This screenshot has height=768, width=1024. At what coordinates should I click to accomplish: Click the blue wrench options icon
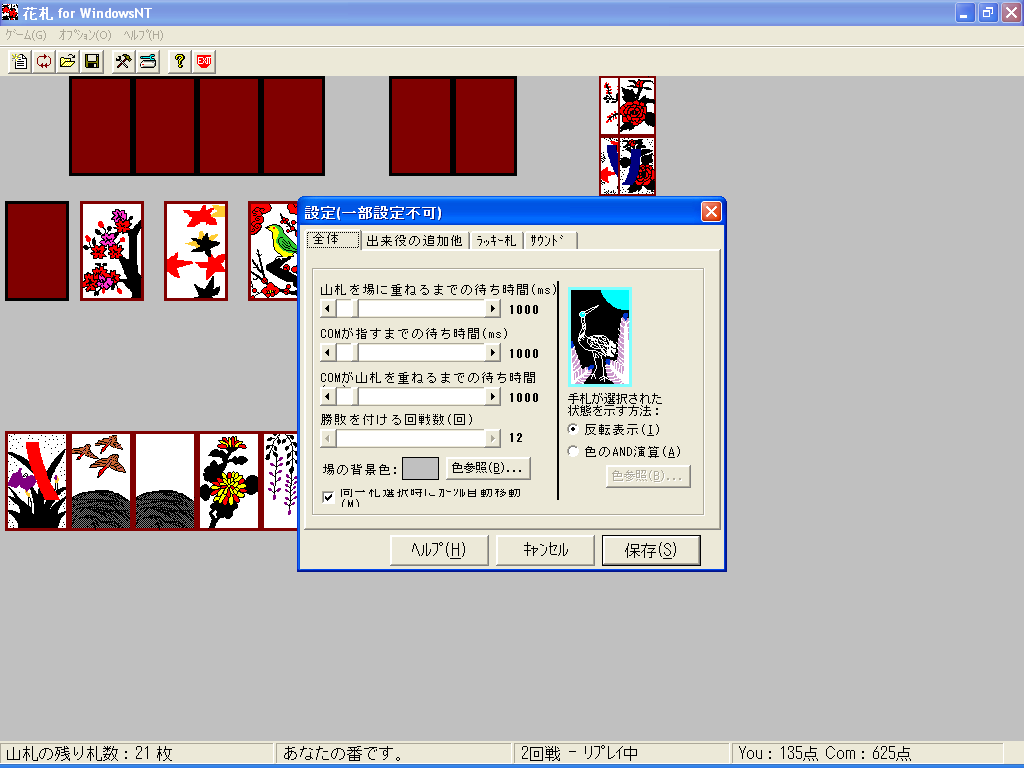[x=148, y=61]
